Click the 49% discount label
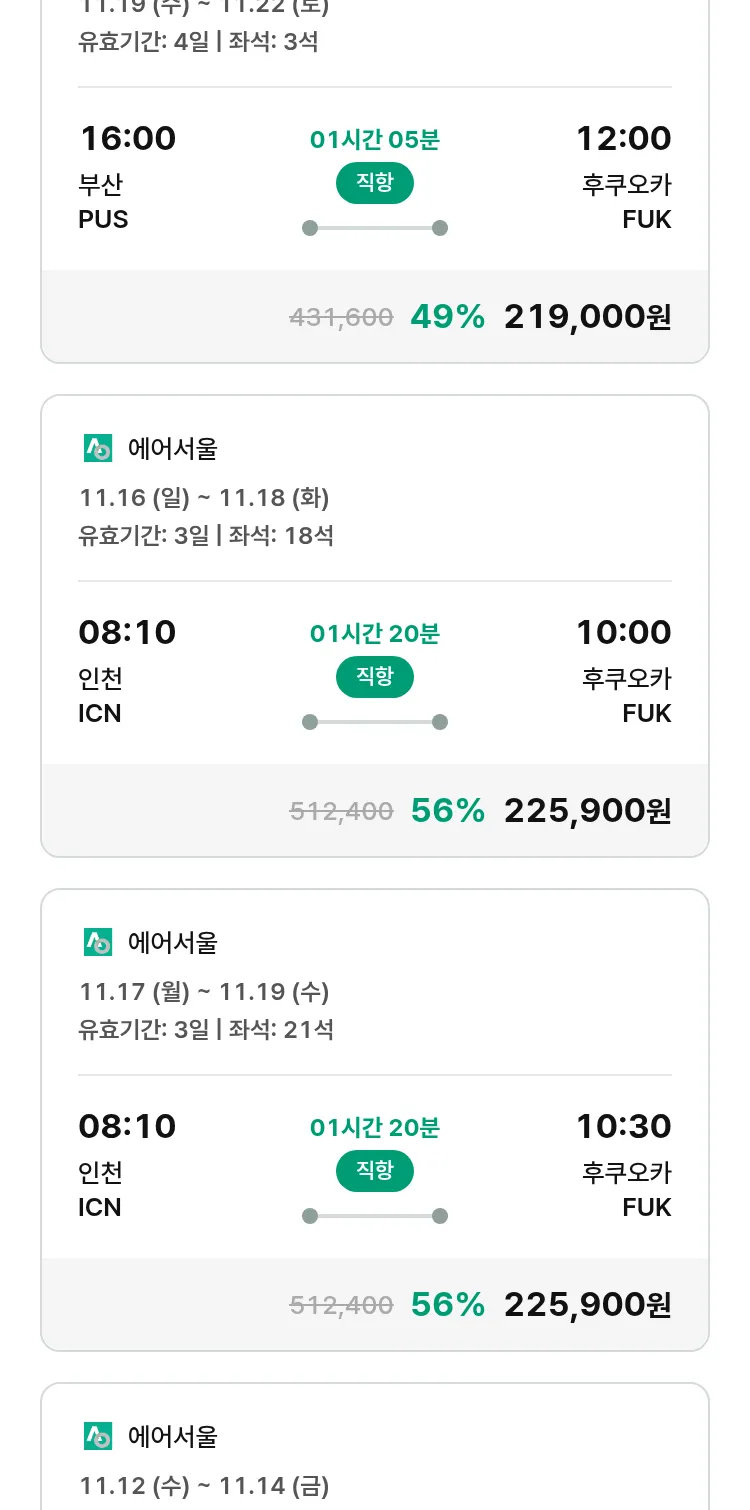This screenshot has height=1510, width=750. (x=447, y=317)
